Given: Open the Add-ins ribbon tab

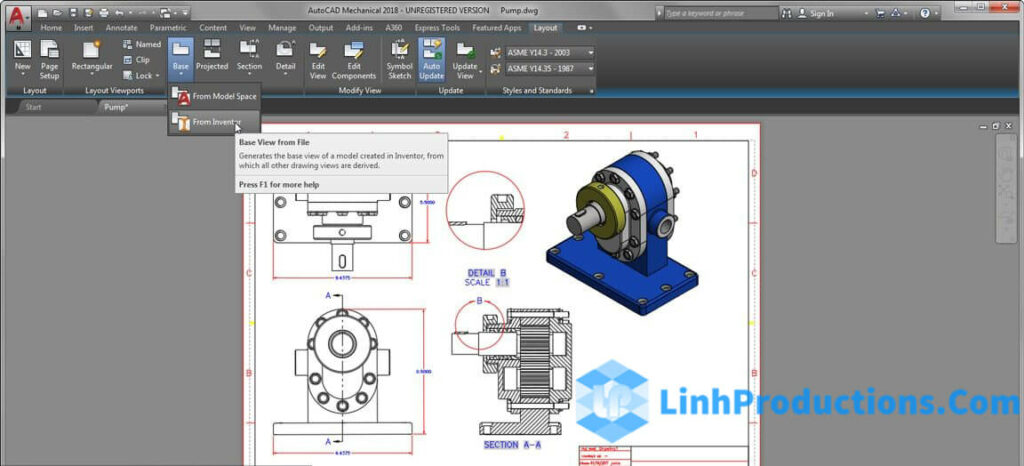Looking at the screenshot, I should point(359,28).
